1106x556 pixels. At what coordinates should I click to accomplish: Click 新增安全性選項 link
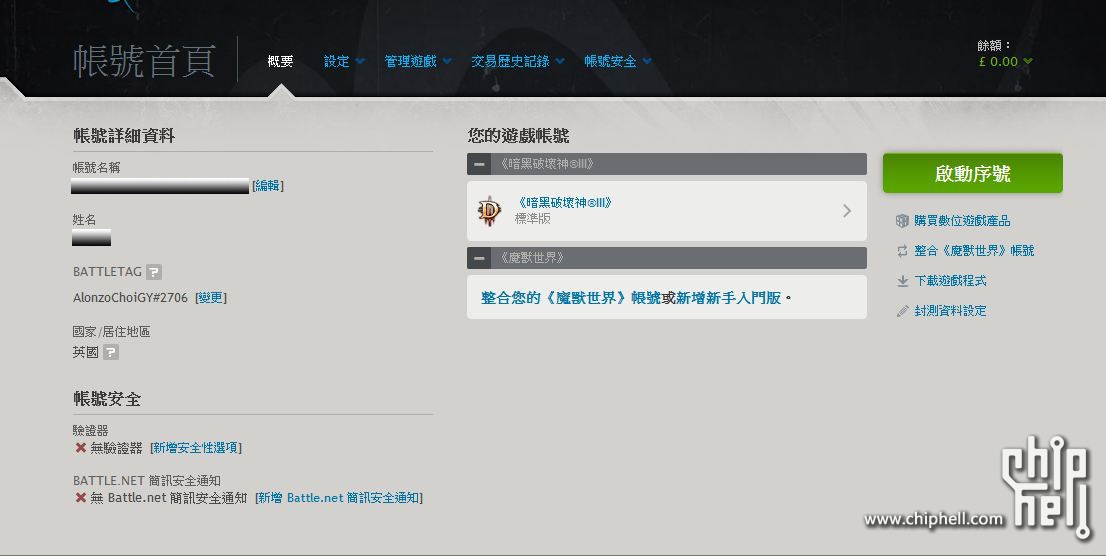[195, 448]
